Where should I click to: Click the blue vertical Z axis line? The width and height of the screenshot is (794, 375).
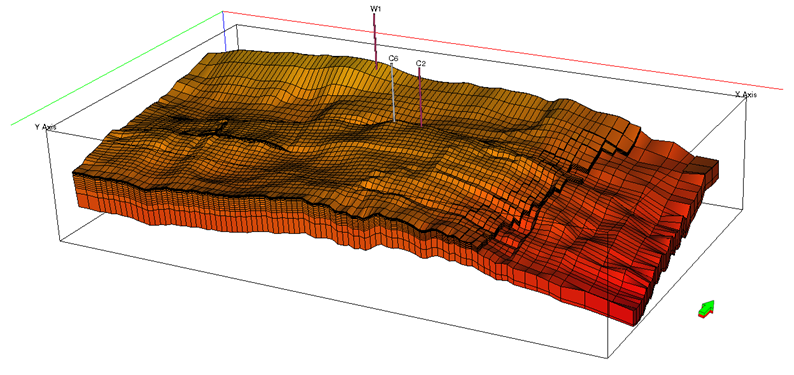point(224,30)
